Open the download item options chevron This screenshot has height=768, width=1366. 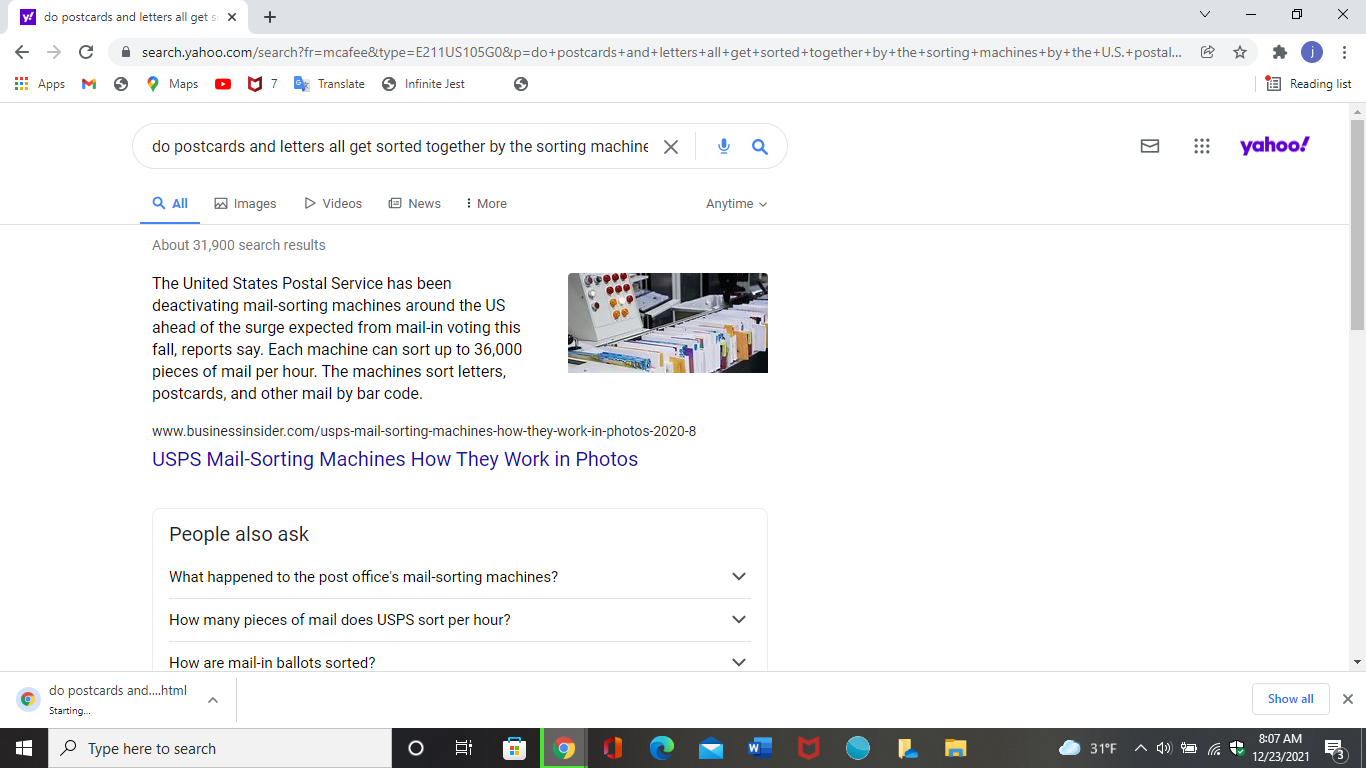(213, 700)
